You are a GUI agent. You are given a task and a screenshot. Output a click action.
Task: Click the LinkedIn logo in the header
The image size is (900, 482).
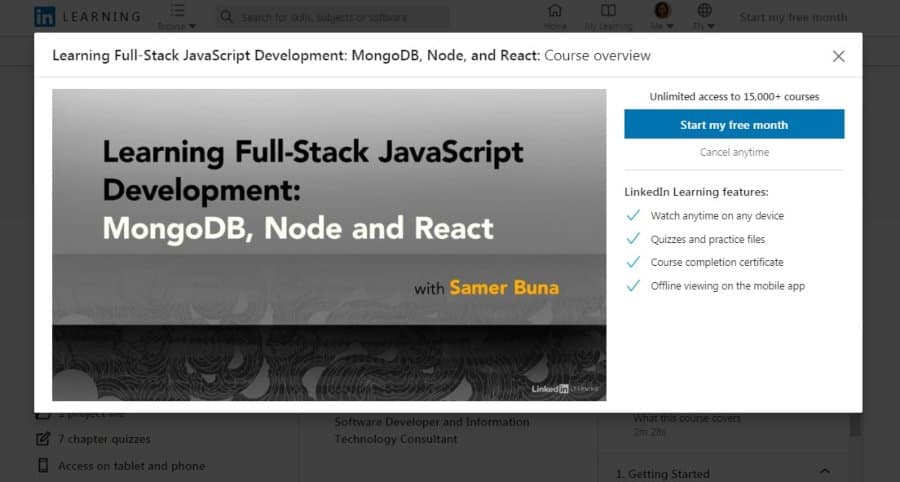click(x=45, y=17)
